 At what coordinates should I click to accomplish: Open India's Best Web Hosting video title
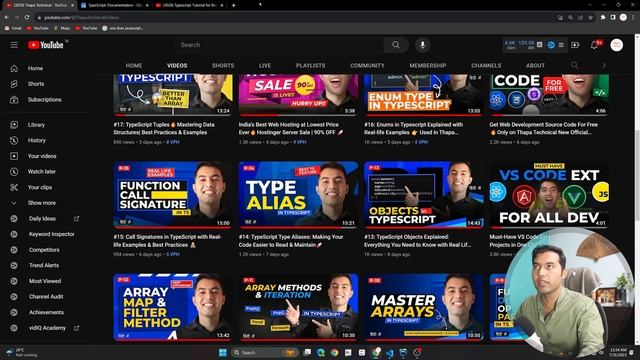tap(291, 129)
